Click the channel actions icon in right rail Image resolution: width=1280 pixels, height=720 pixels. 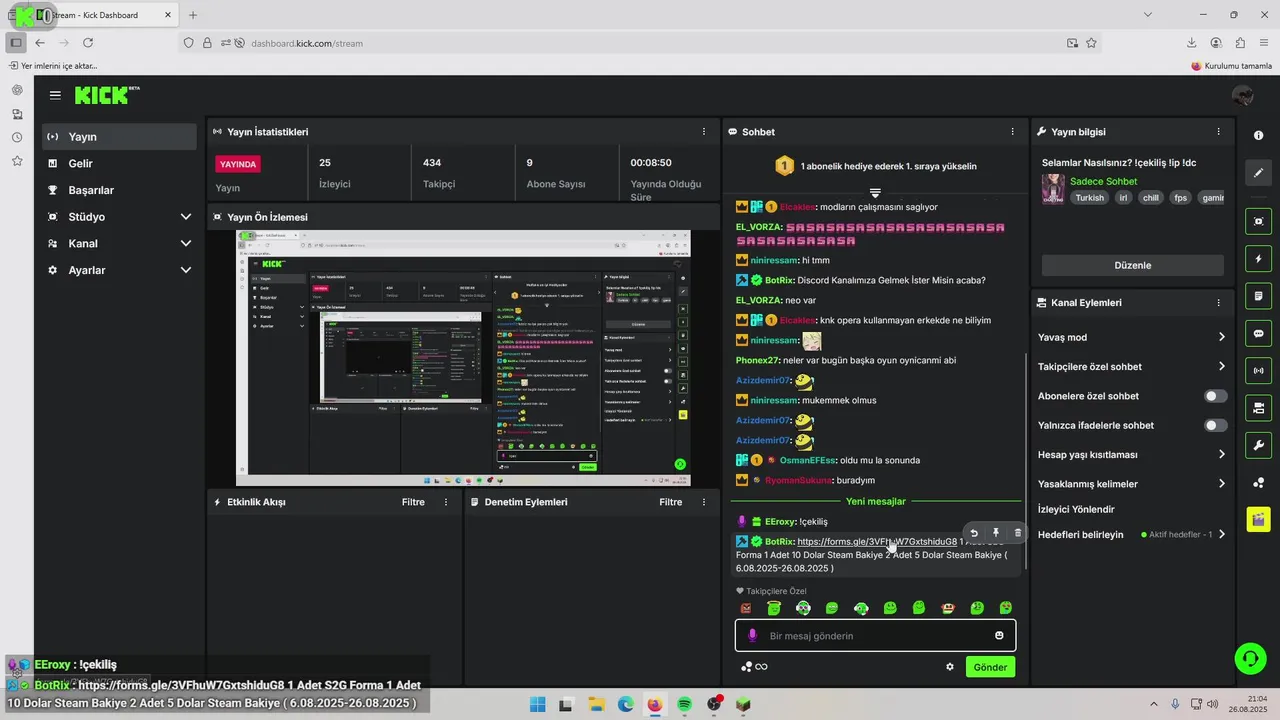1258,408
